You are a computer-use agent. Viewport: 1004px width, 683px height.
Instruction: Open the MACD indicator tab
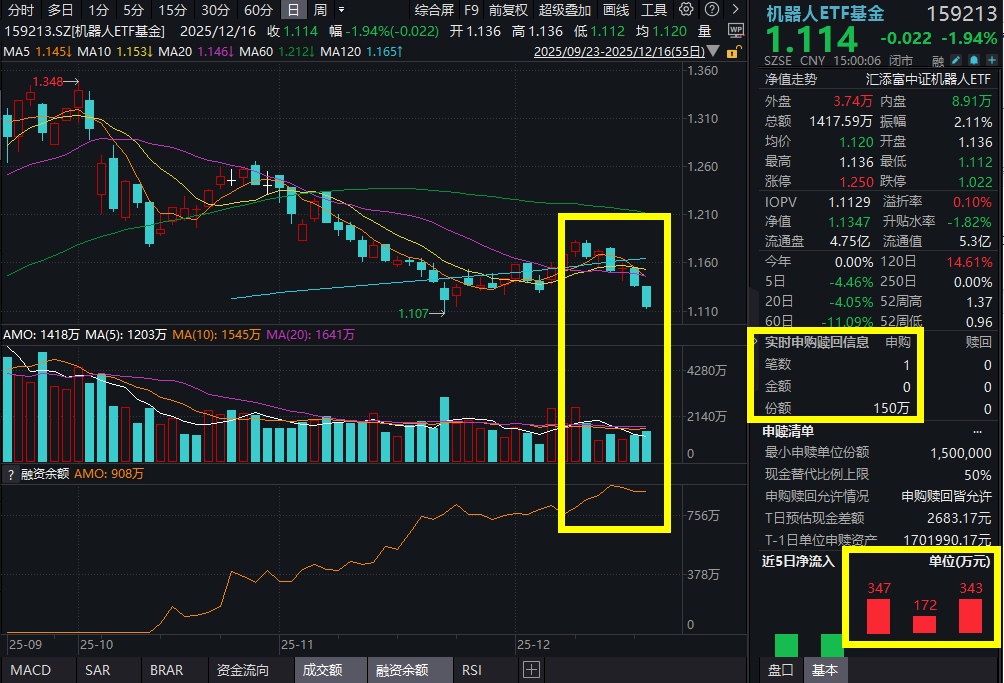click(x=30, y=670)
